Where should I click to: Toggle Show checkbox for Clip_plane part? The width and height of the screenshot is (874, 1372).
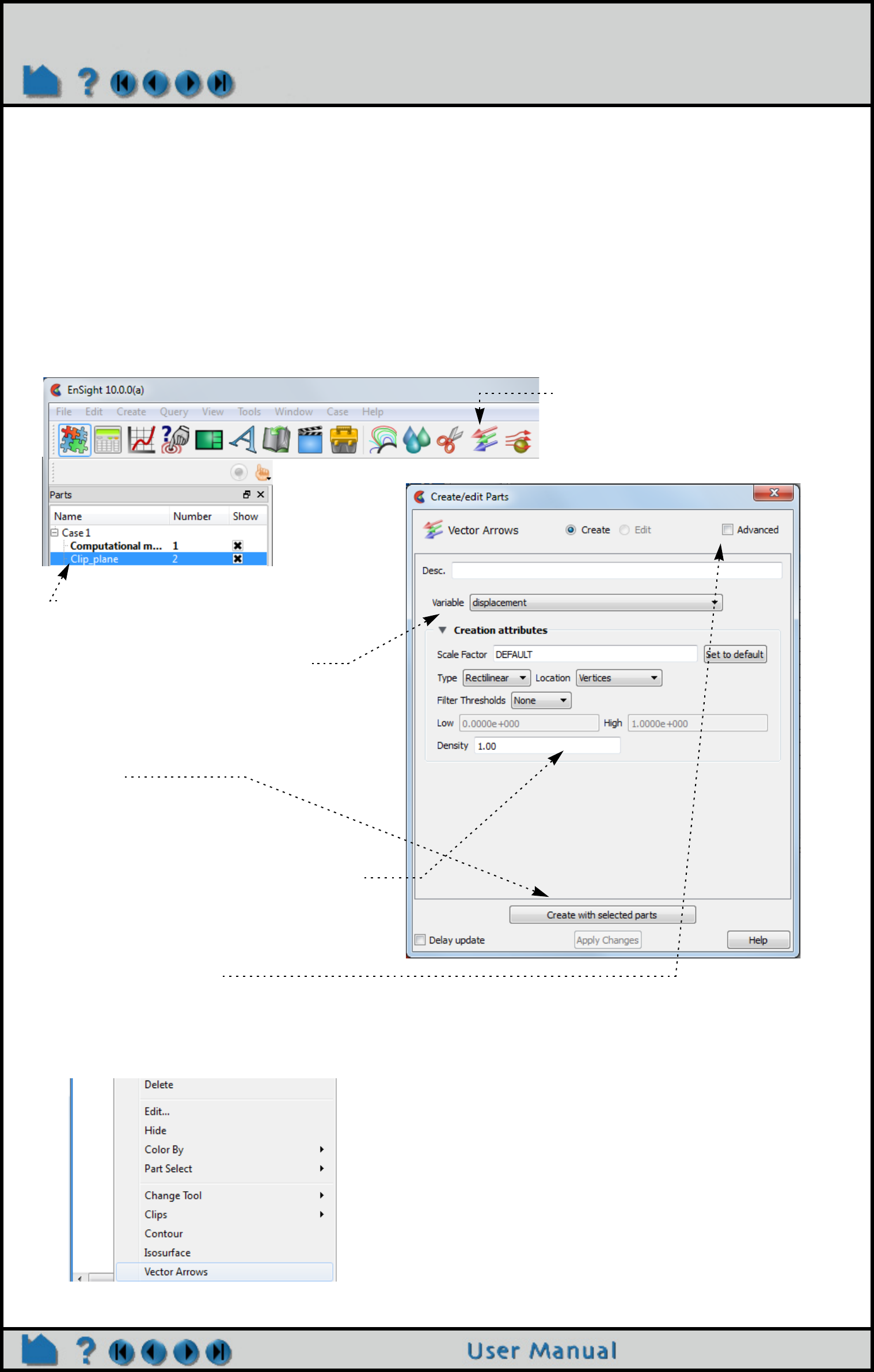tap(237, 559)
